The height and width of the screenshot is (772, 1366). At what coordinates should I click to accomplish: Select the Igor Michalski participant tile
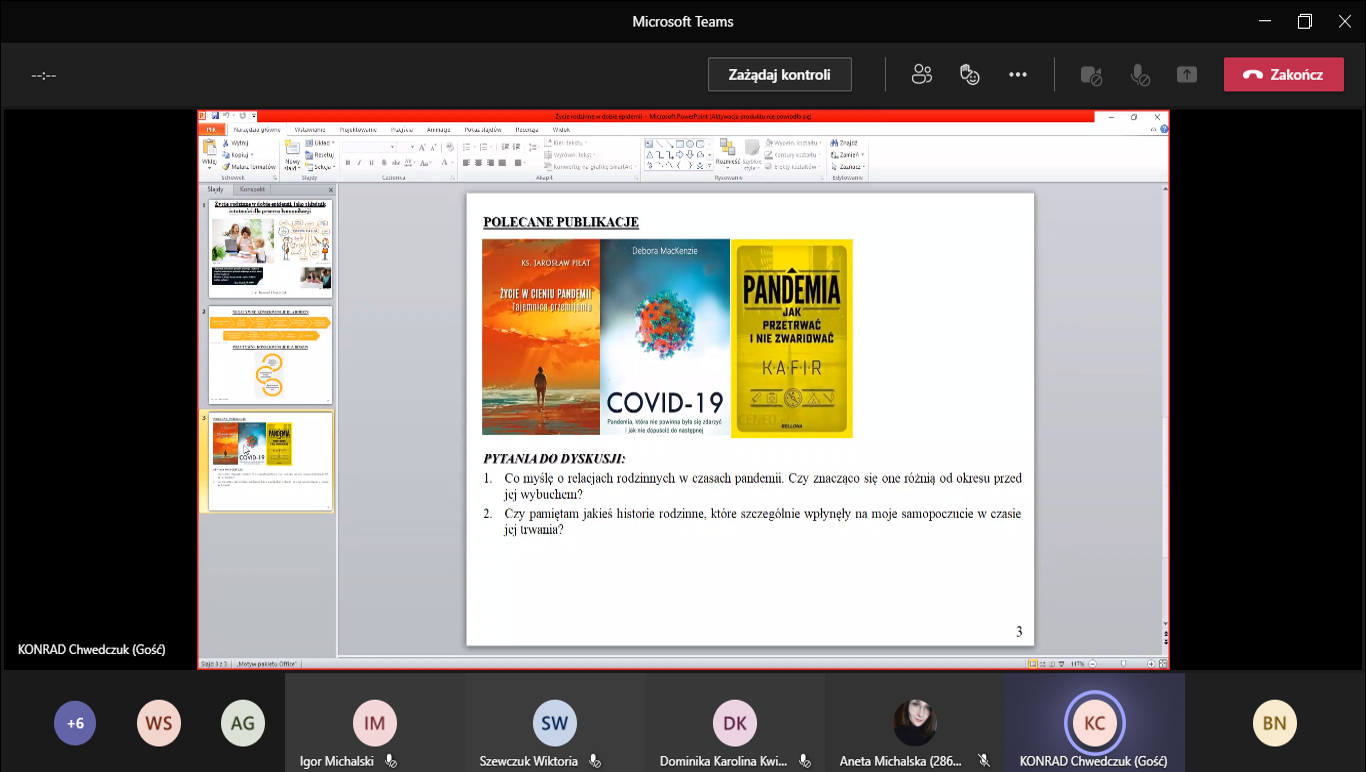[x=375, y=723]
